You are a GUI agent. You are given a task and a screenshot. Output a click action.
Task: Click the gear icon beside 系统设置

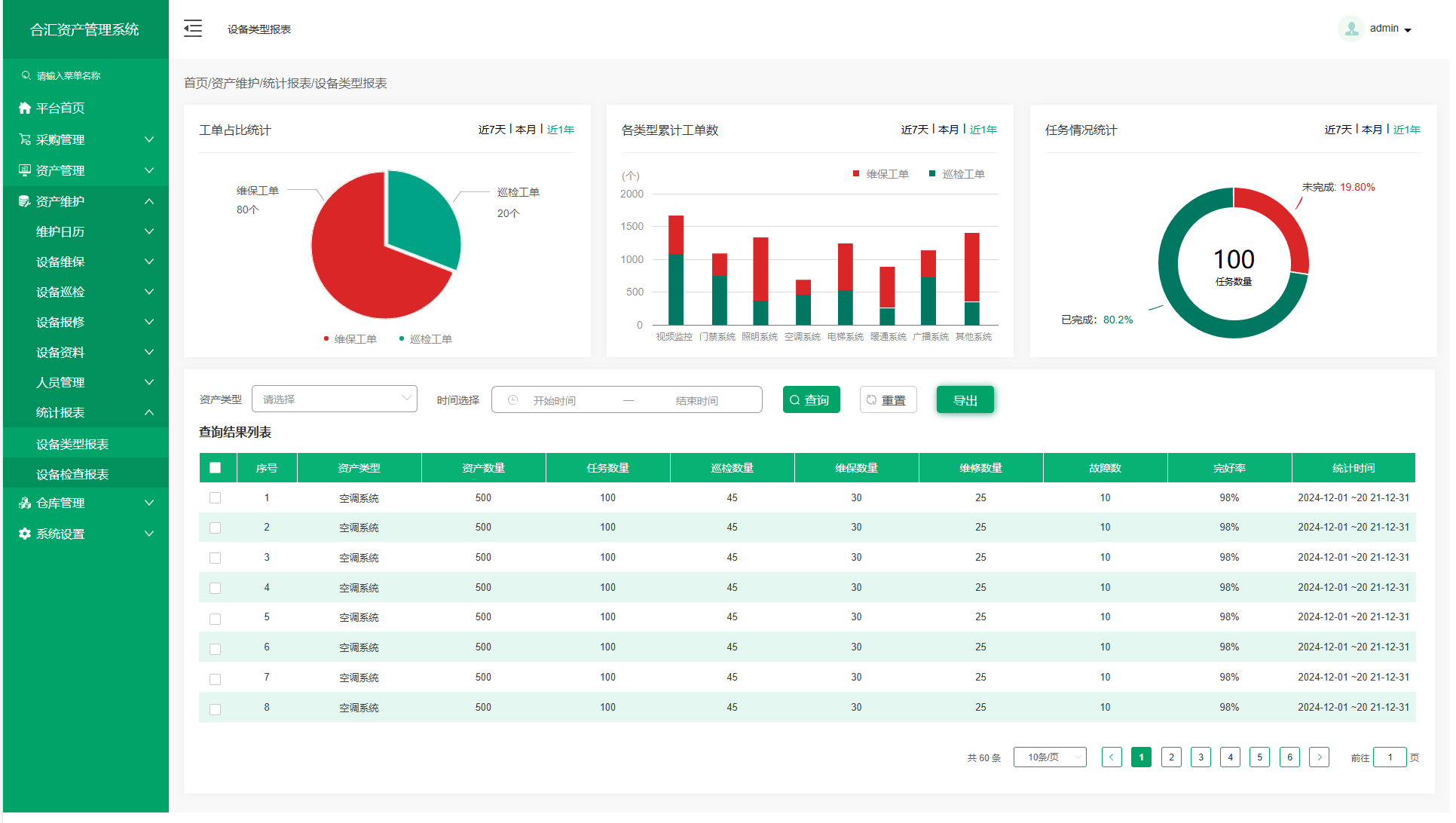pyautogui.click(x=25, y=534)
